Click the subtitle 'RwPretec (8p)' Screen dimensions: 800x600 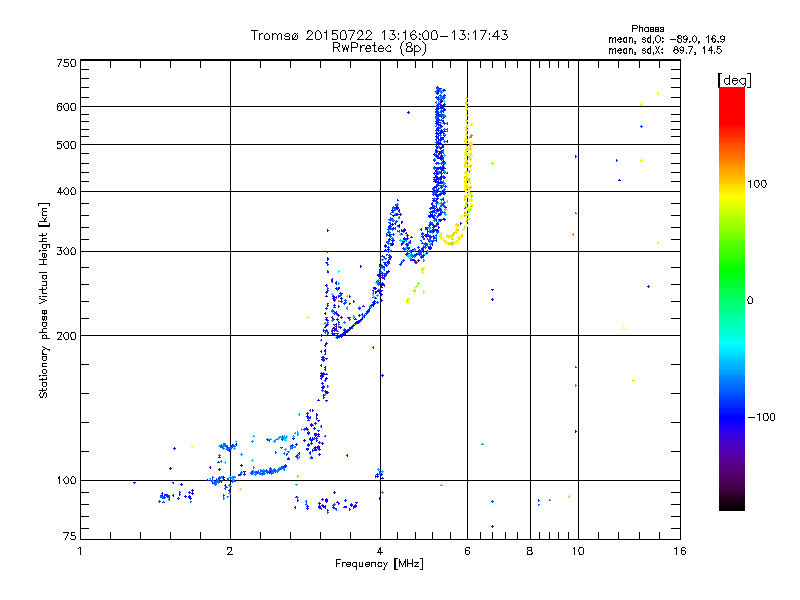click(379, 48)
